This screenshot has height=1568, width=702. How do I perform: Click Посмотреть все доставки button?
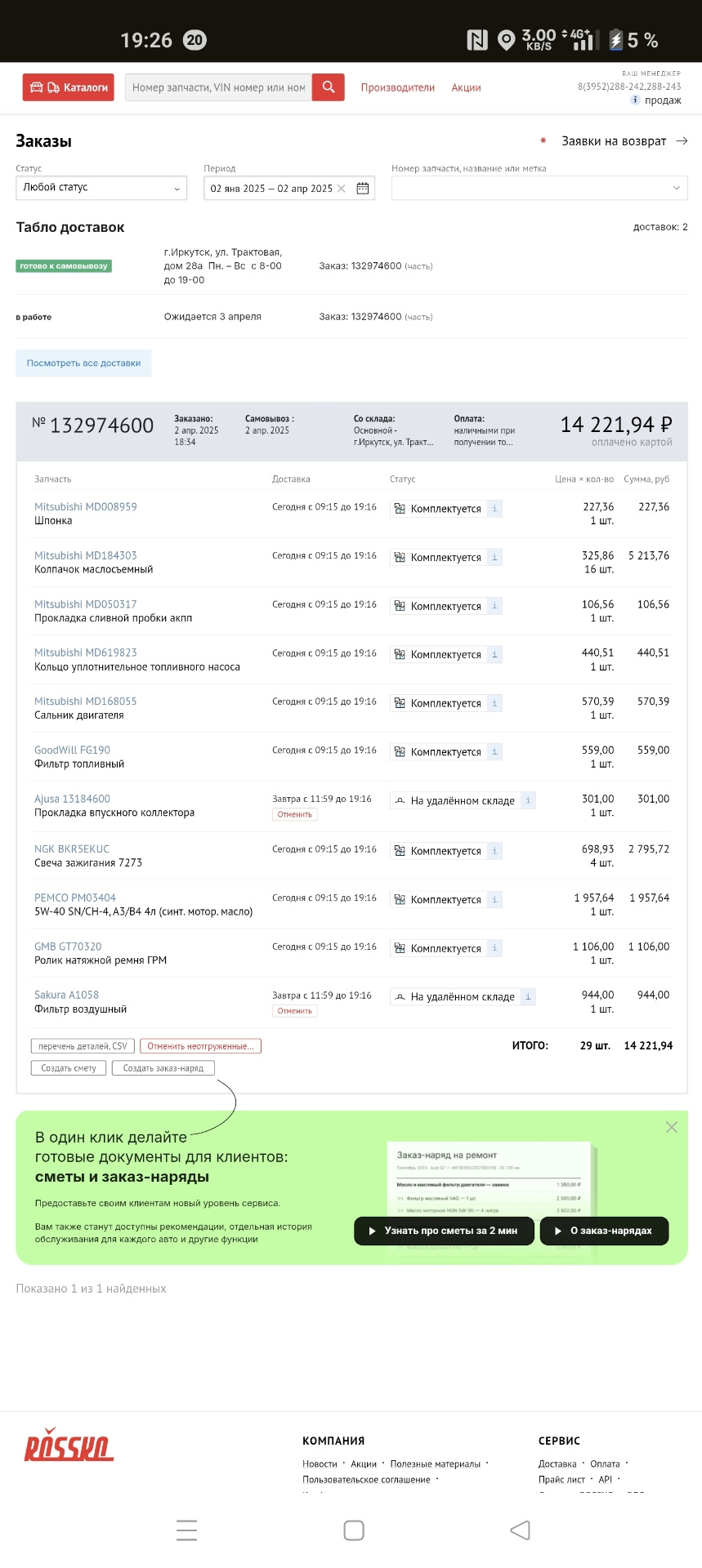83,363
